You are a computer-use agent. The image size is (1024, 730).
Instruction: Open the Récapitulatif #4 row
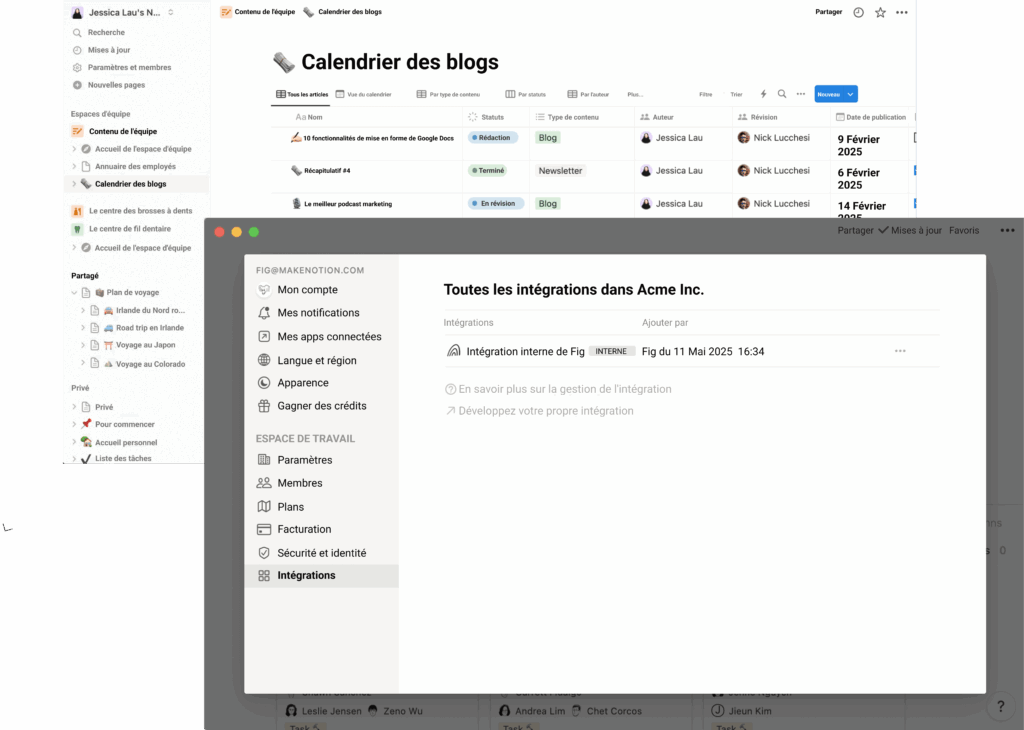pyautogui.click(x=327, y=170)
